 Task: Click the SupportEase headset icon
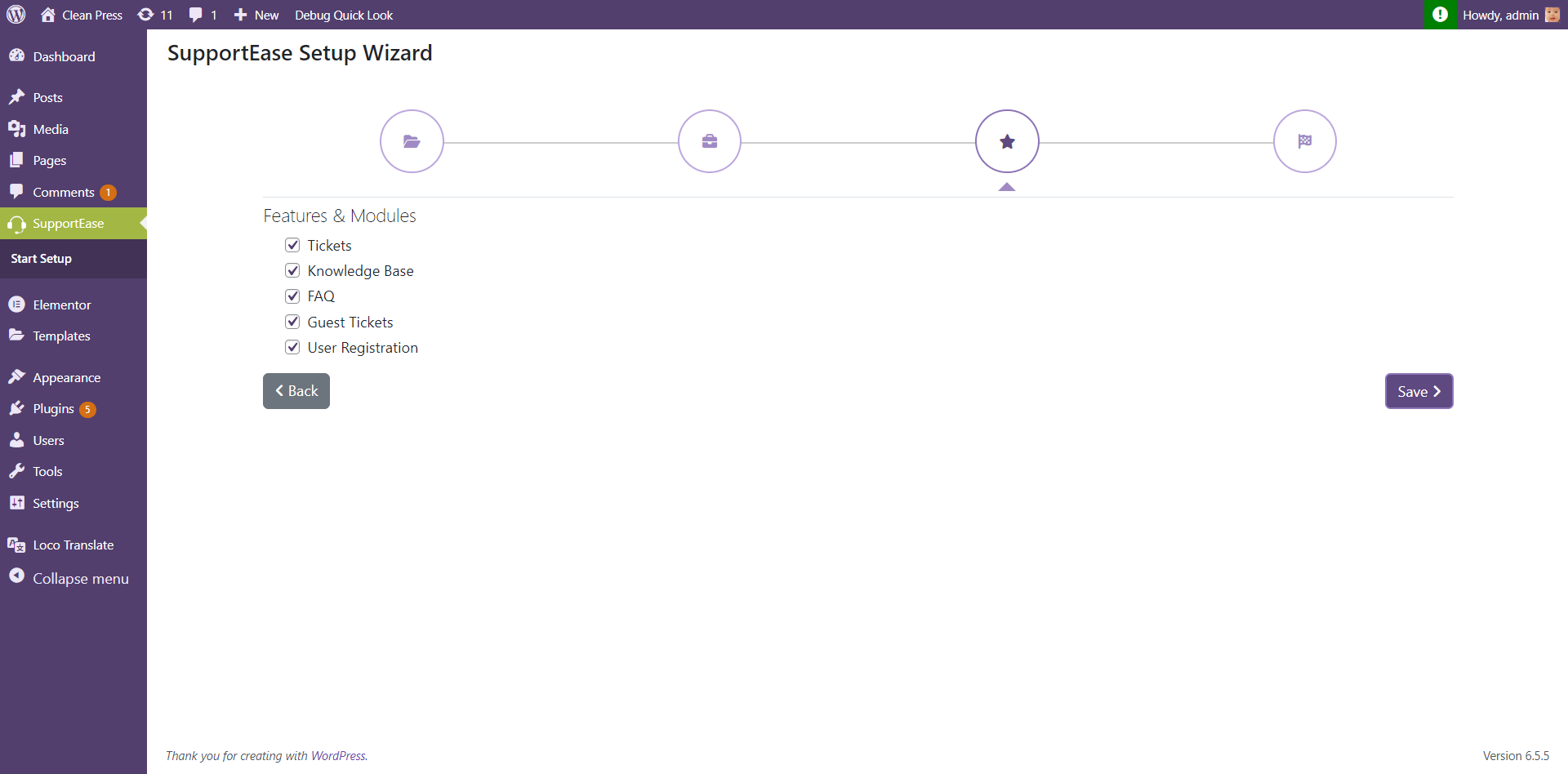(x=16, y=224)
